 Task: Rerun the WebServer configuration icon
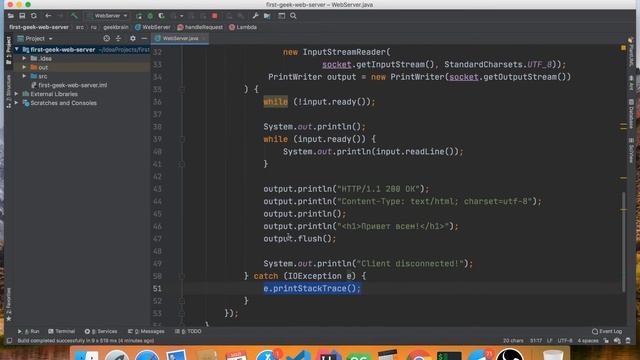coord(139,16)
